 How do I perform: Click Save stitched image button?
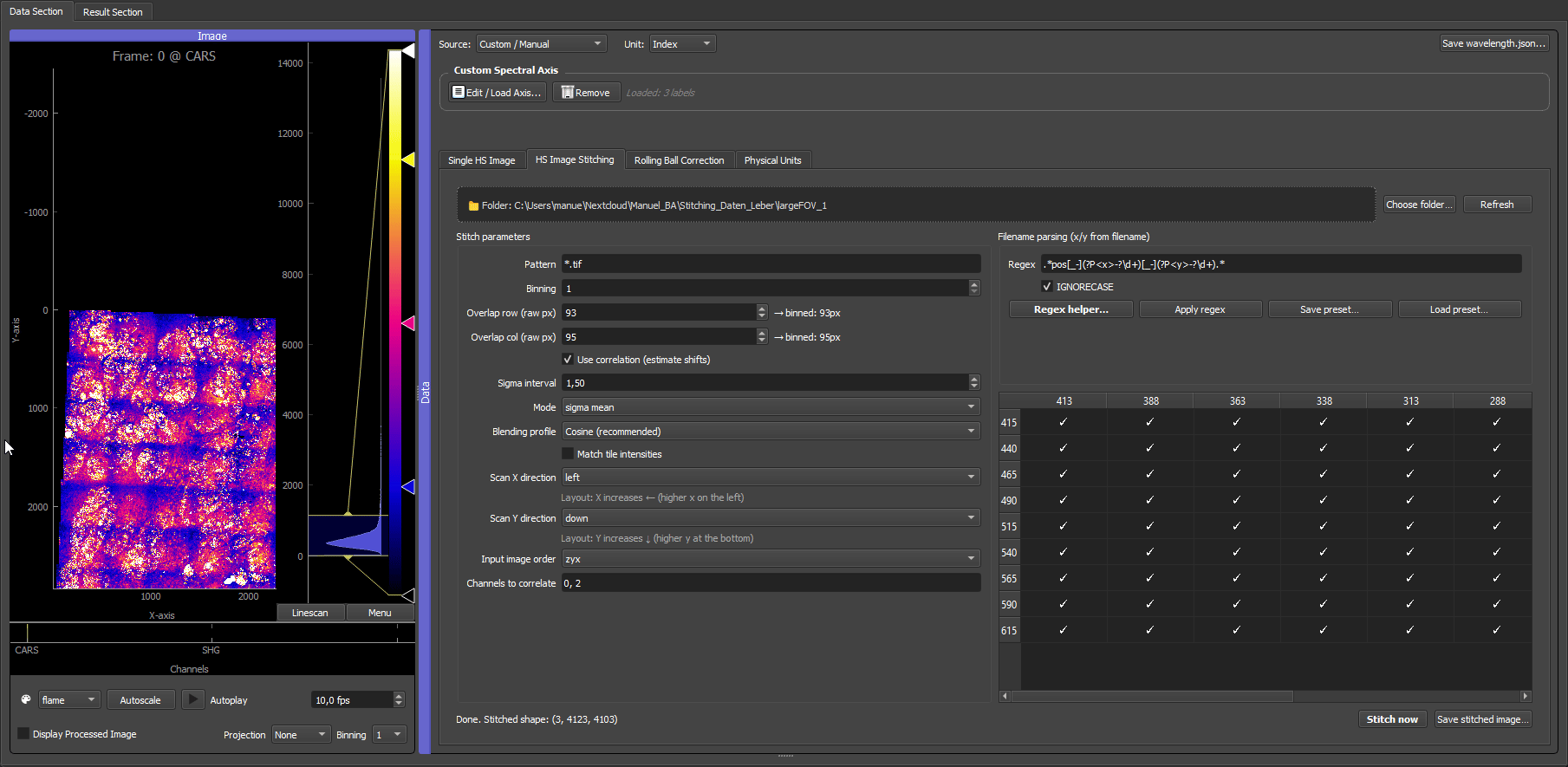[1482, 719]
